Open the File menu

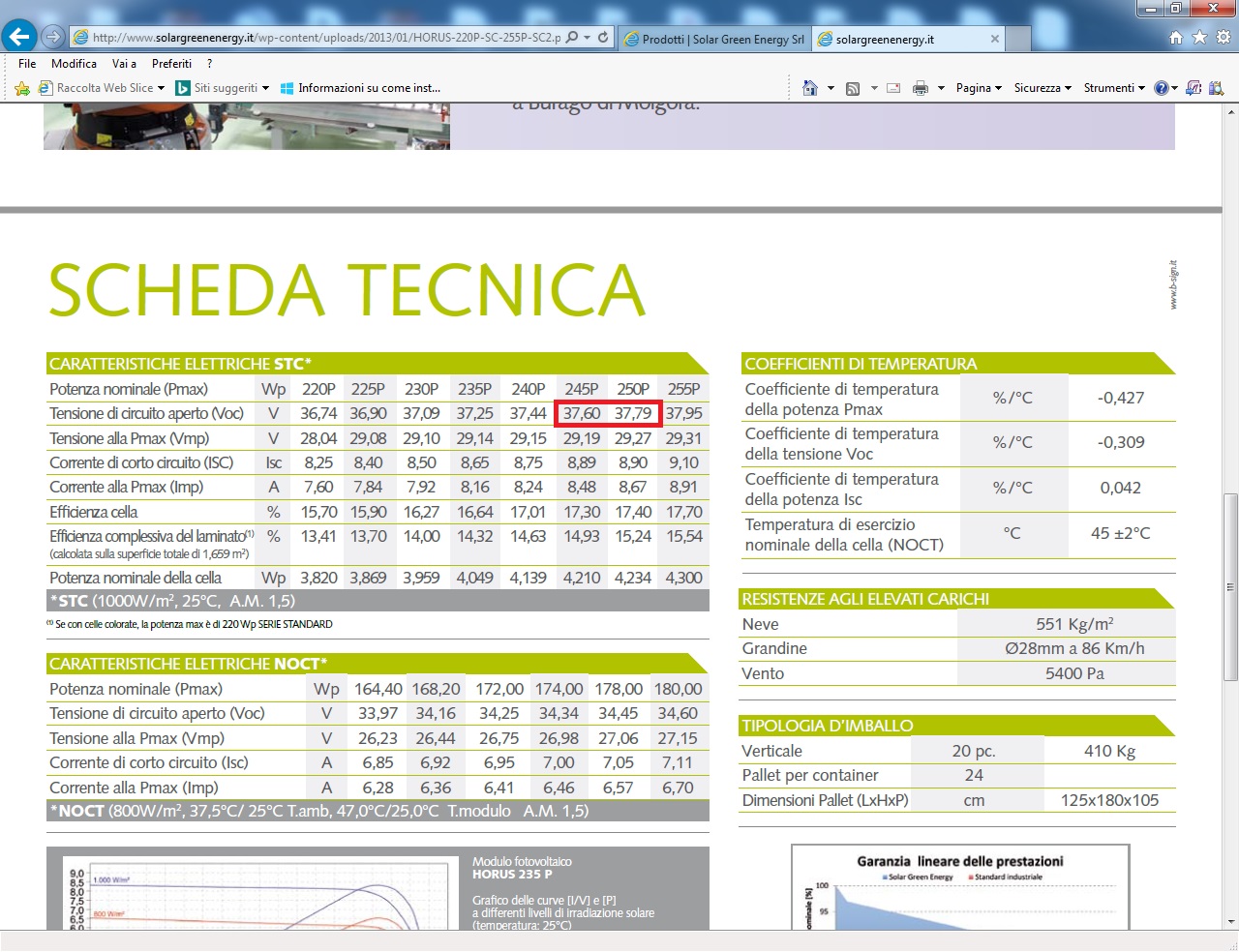[27, 63]
